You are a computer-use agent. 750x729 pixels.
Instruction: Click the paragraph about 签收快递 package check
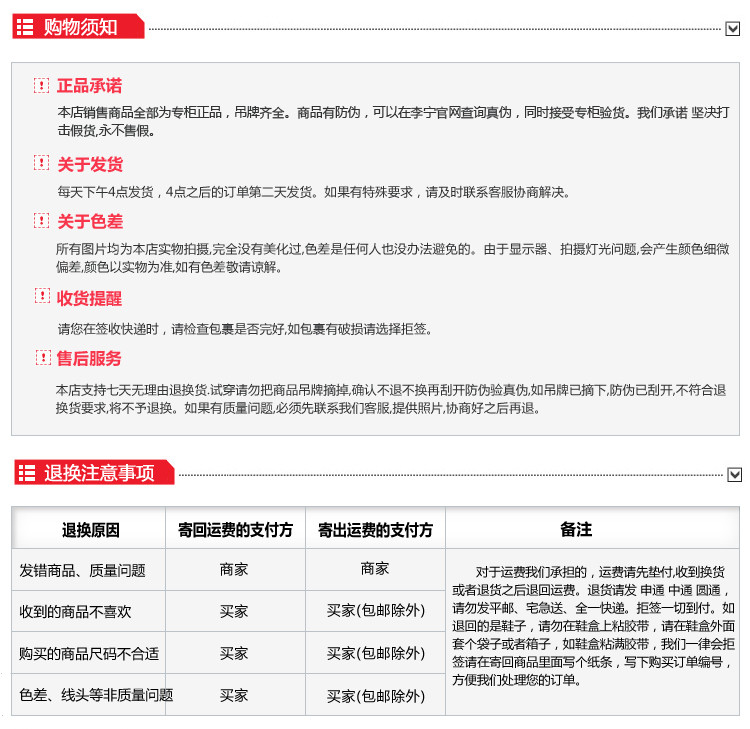(244, 329)
